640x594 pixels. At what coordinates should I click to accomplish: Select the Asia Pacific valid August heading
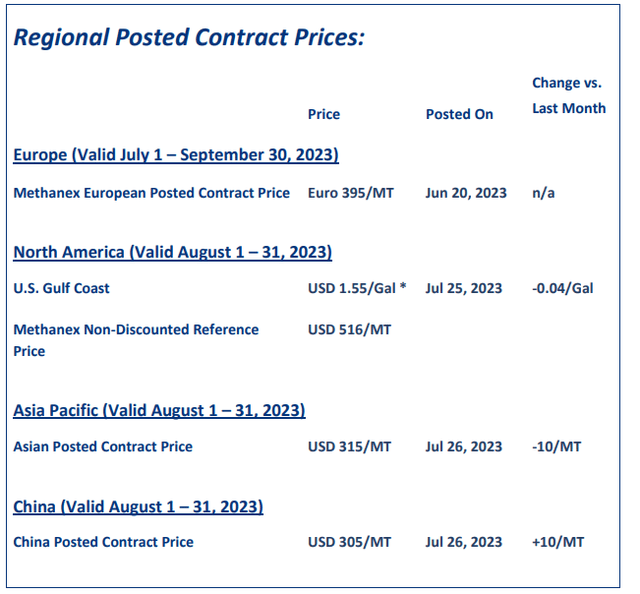[x=159, y=410]
